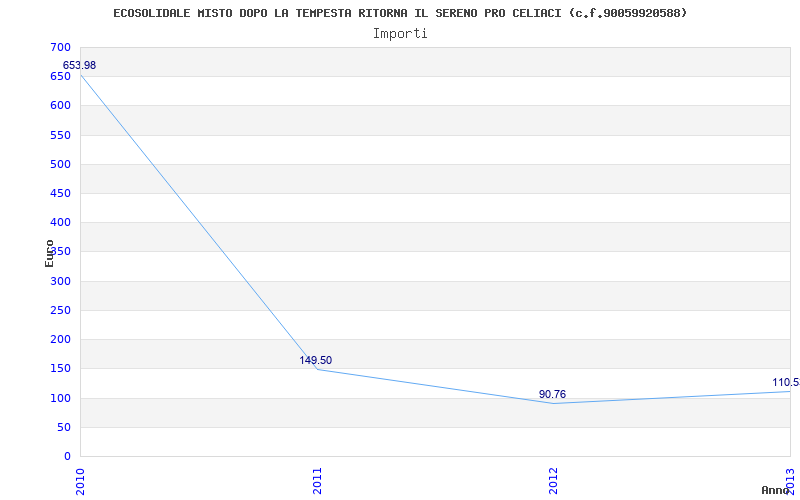Click the 149.50 data label
800x500 pixels.
pyautogui.click(x=315, y=360)
